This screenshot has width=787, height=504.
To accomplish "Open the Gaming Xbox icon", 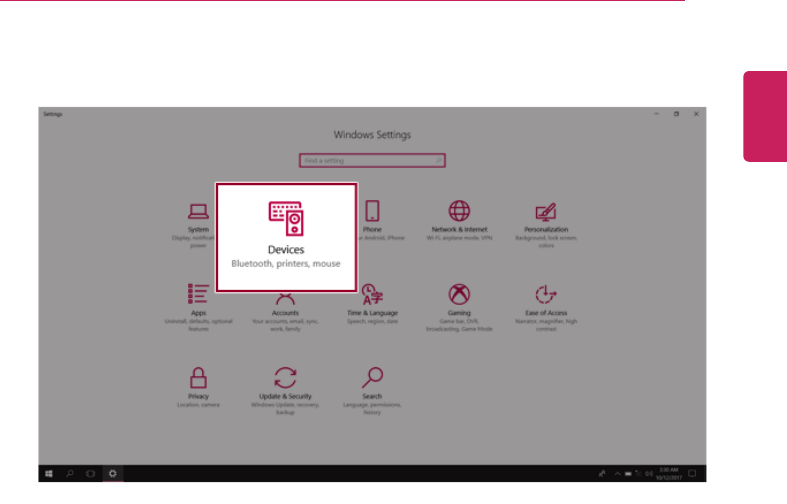I will tap(459, 294).
